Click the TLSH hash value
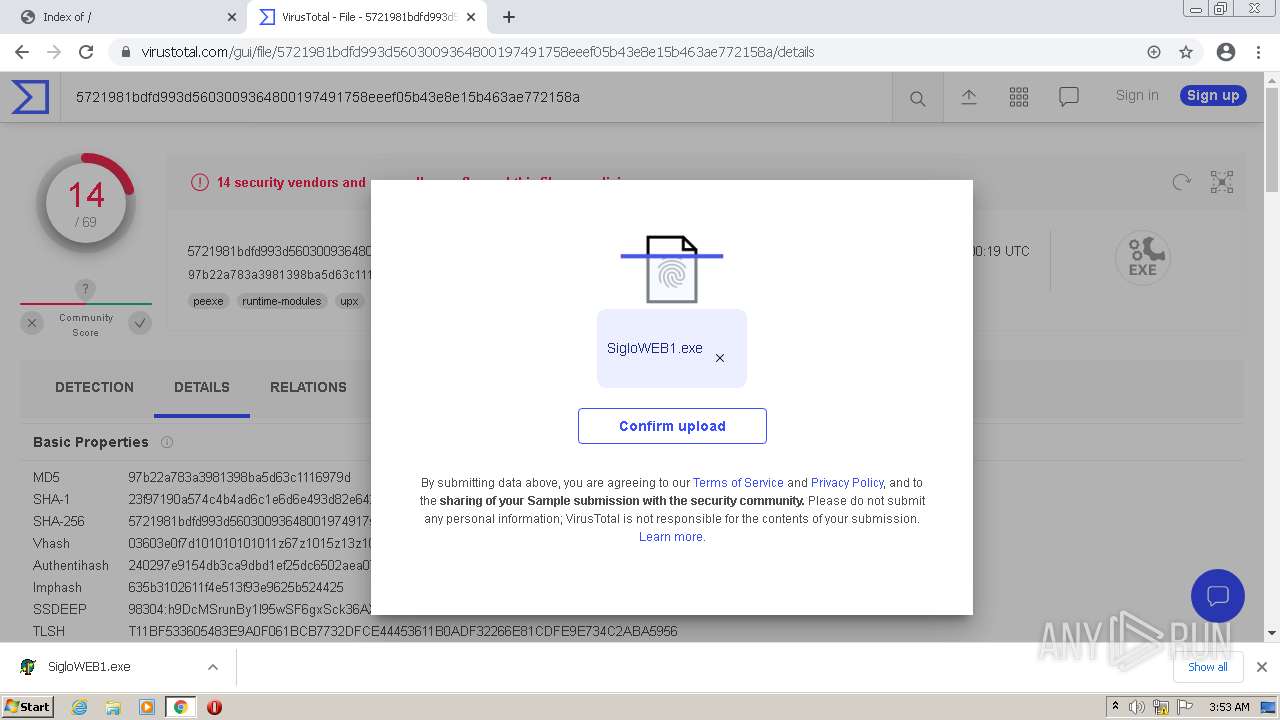 point(403,631)
